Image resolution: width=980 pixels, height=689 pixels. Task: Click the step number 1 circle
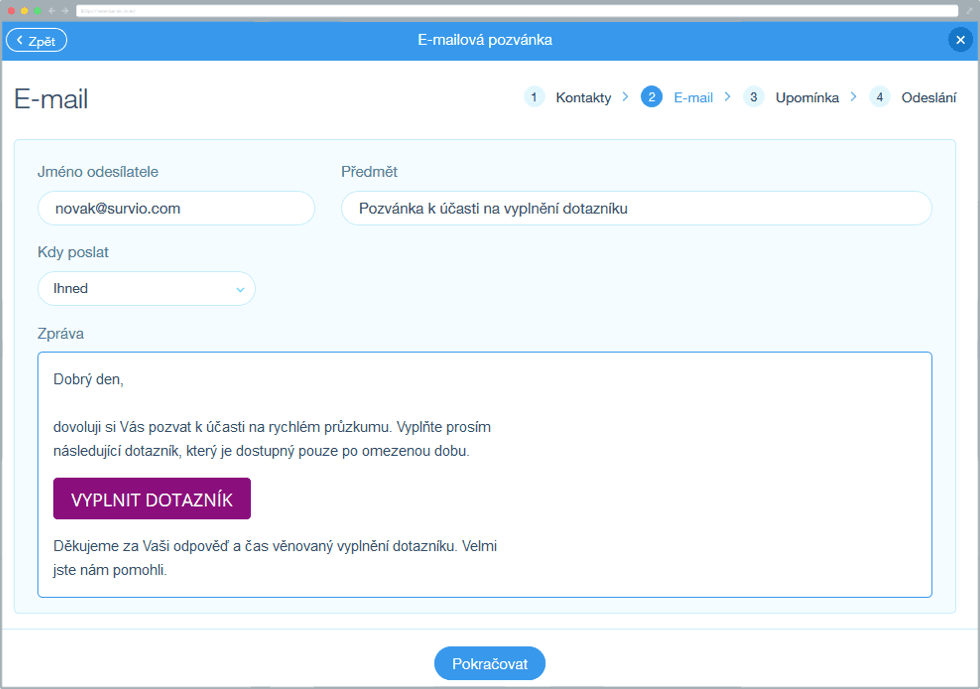pyautogui.click(x=534, y=97)
